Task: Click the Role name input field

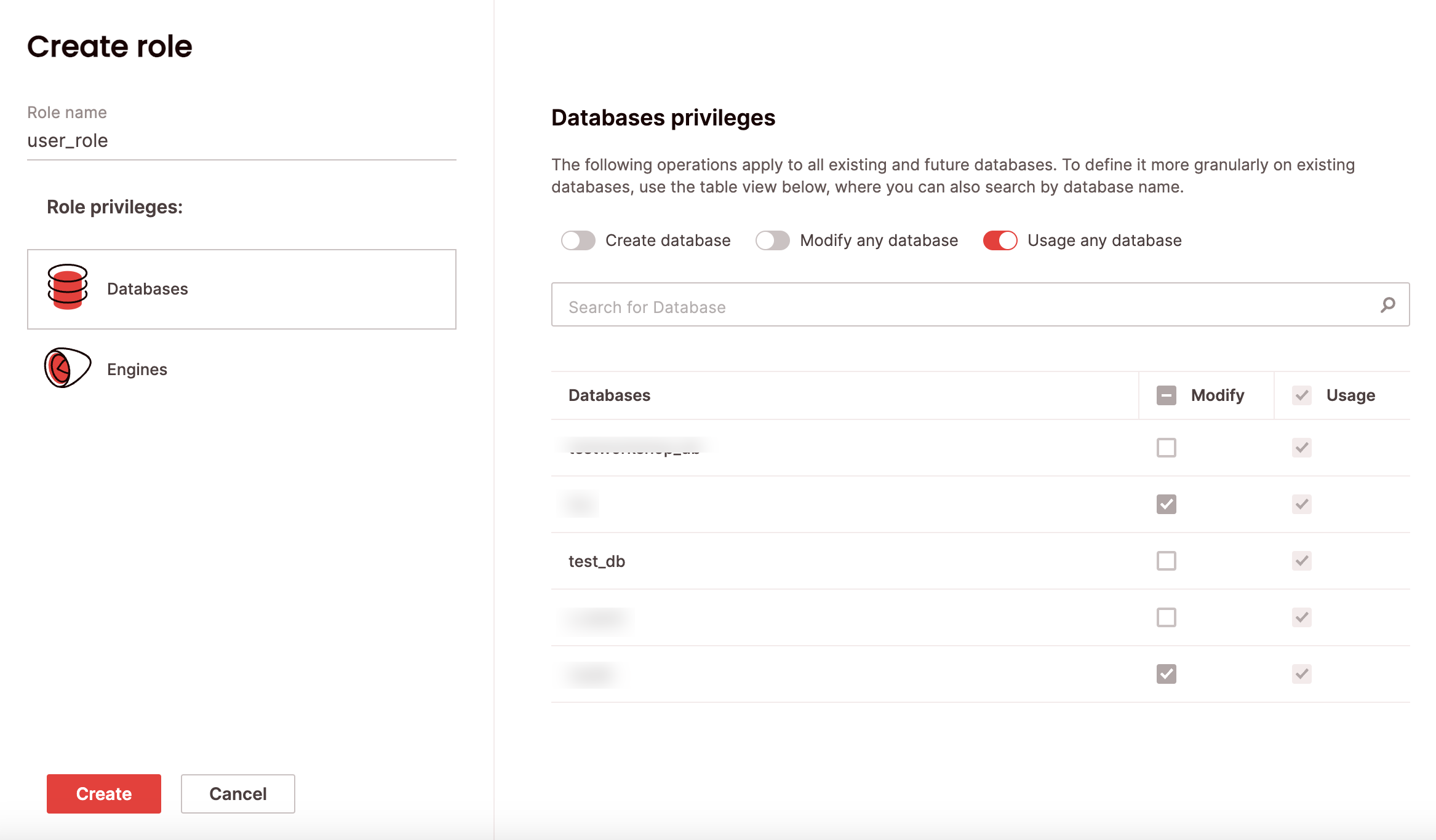Action: point(242,141)
